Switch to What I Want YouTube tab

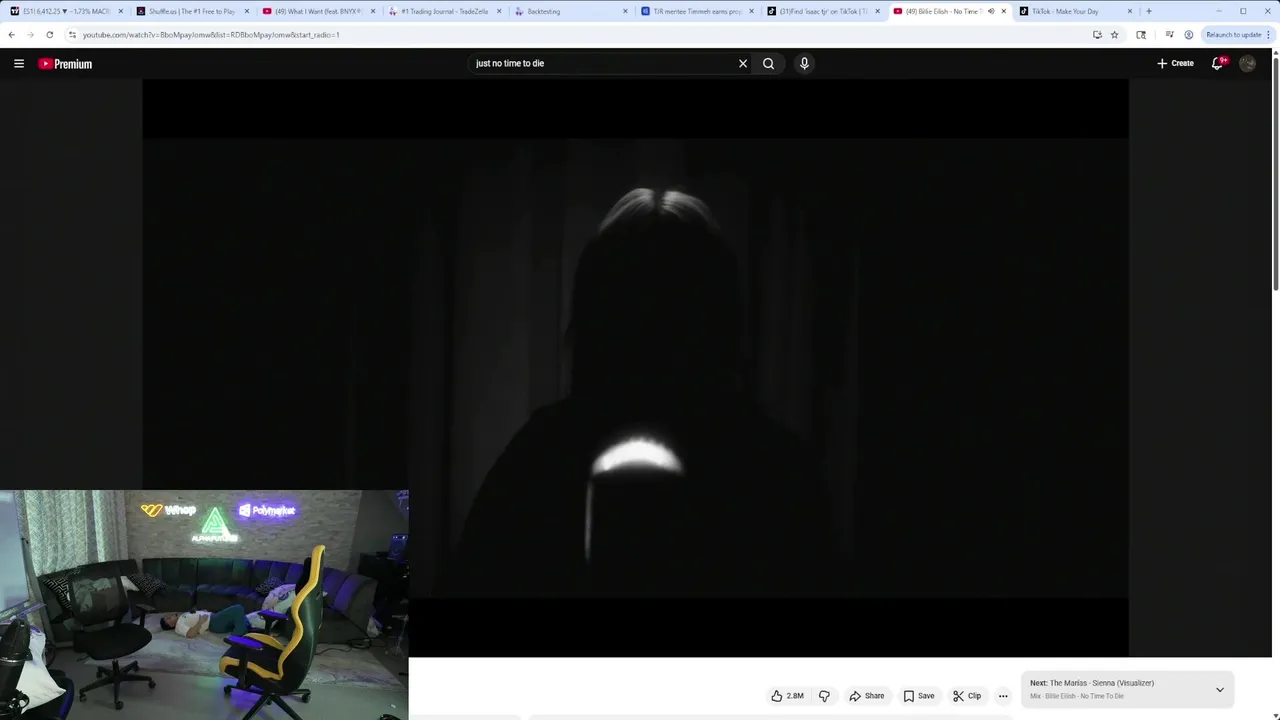pos(317,11)
